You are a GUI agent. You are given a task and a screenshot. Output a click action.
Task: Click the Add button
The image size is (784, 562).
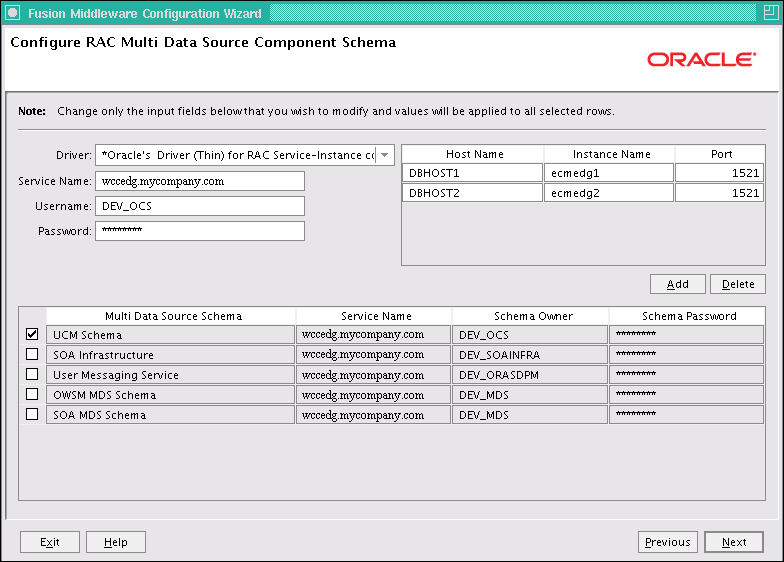coord(678,284)
